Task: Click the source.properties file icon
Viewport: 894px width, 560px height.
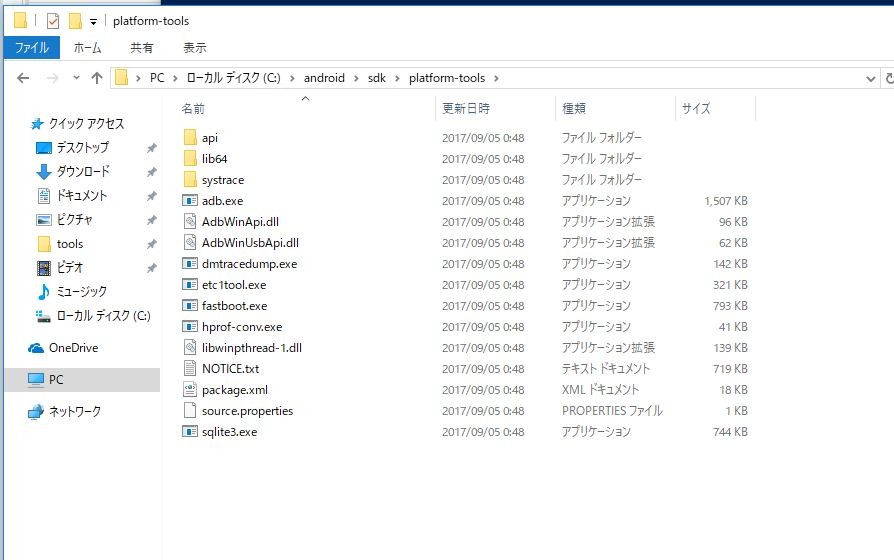Action: pos(190,410)
